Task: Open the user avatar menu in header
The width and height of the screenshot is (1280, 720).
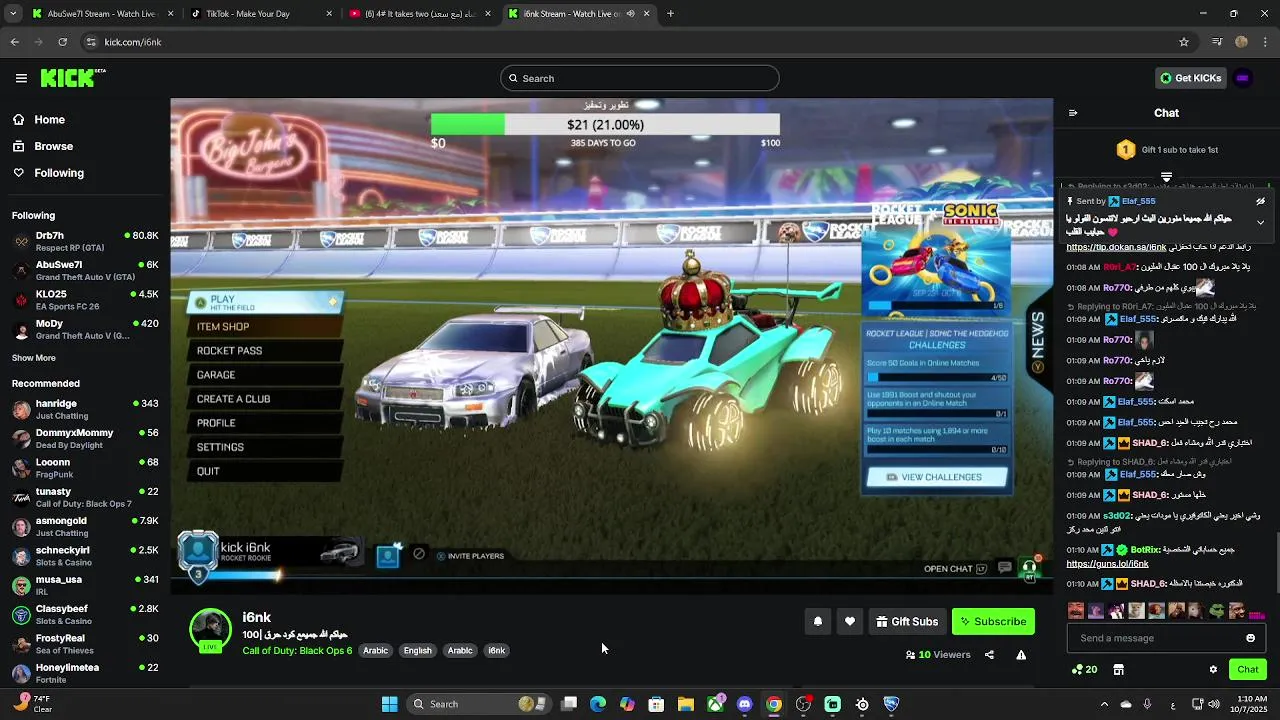Action: (x=1243, y=78)
